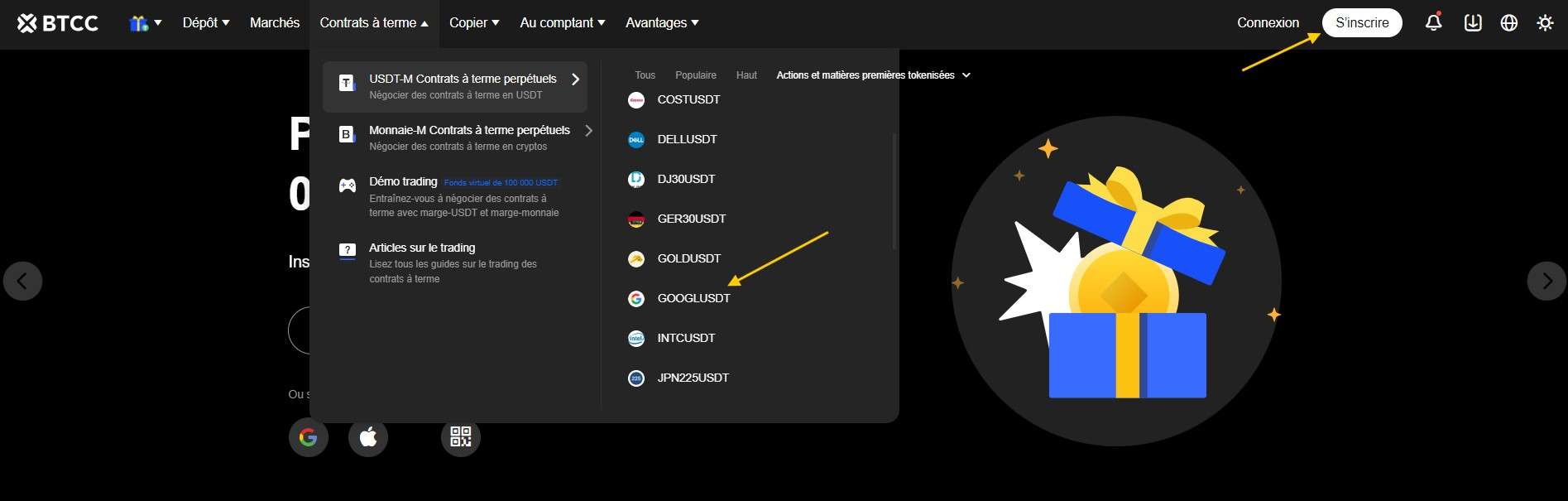Viewport: 1568px width, 501px height.
Task: Select the Populaire tab
Action: 695,75
